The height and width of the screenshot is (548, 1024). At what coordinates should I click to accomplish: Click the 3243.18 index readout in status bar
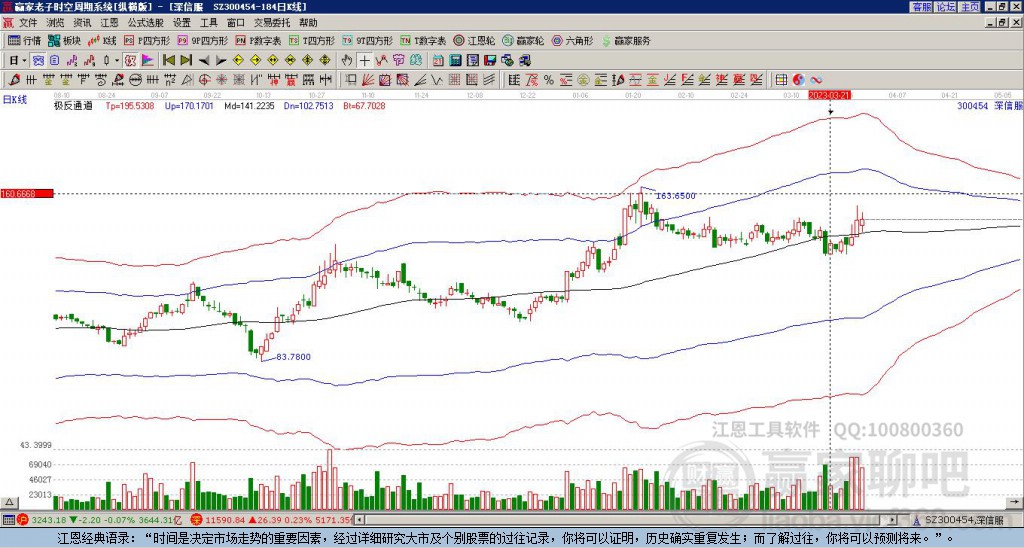(x=50, y=520)
